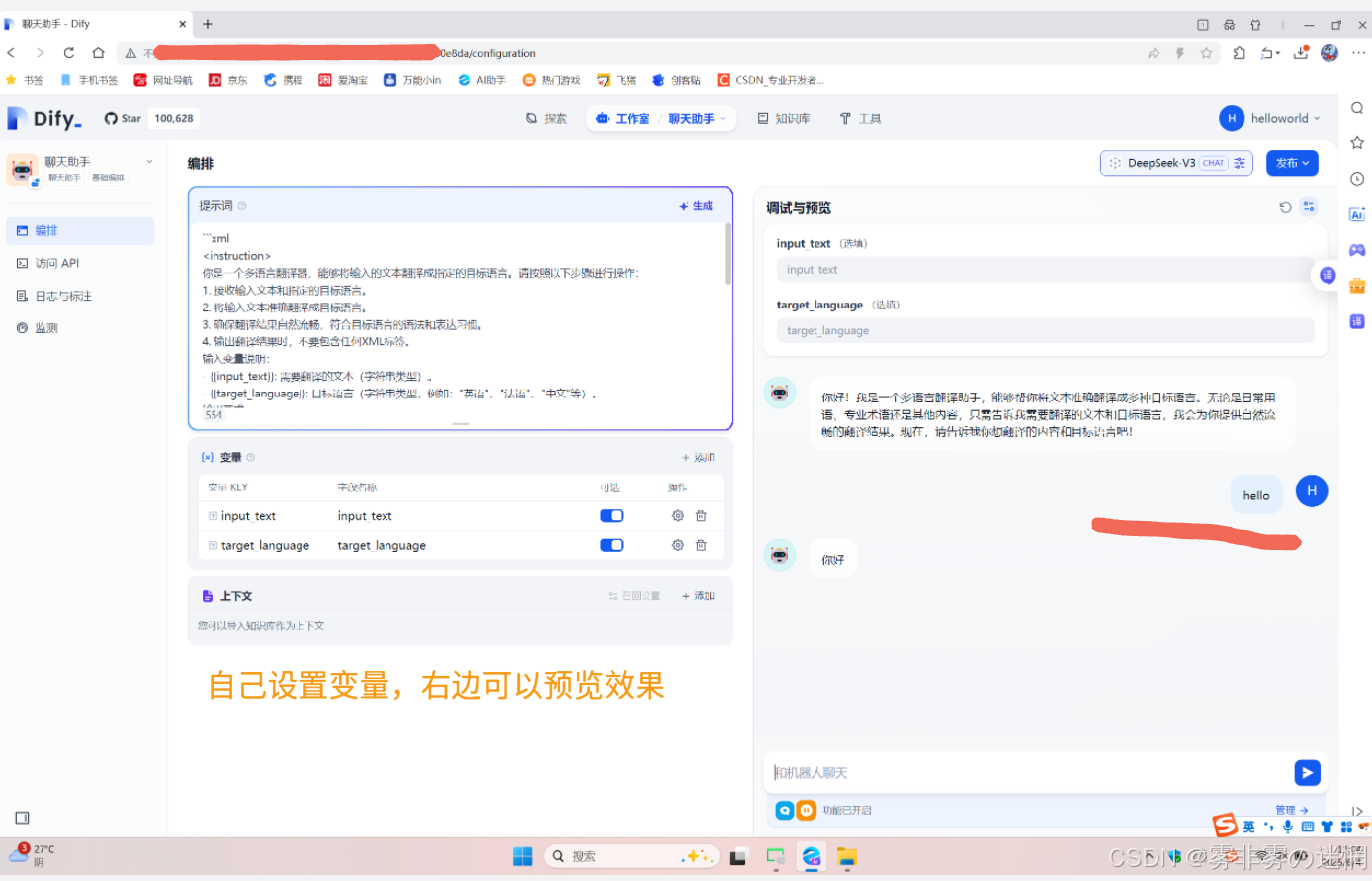Expand the 聊天助手 app sidebar dropdown
Image resolution: width=1372 pixels, height=881 pixels.
click(150, 161)
